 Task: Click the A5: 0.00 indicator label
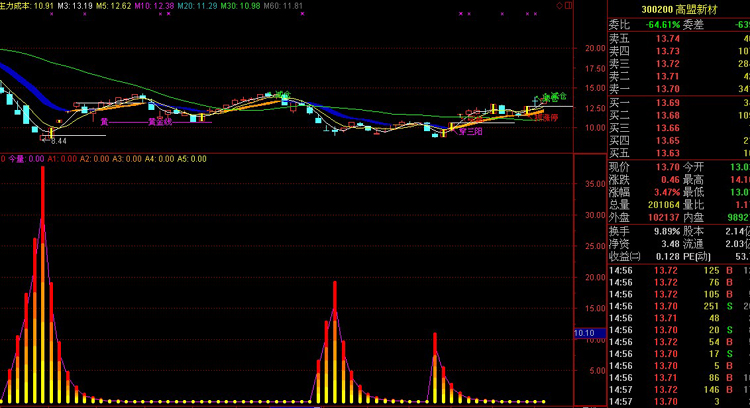192,159
